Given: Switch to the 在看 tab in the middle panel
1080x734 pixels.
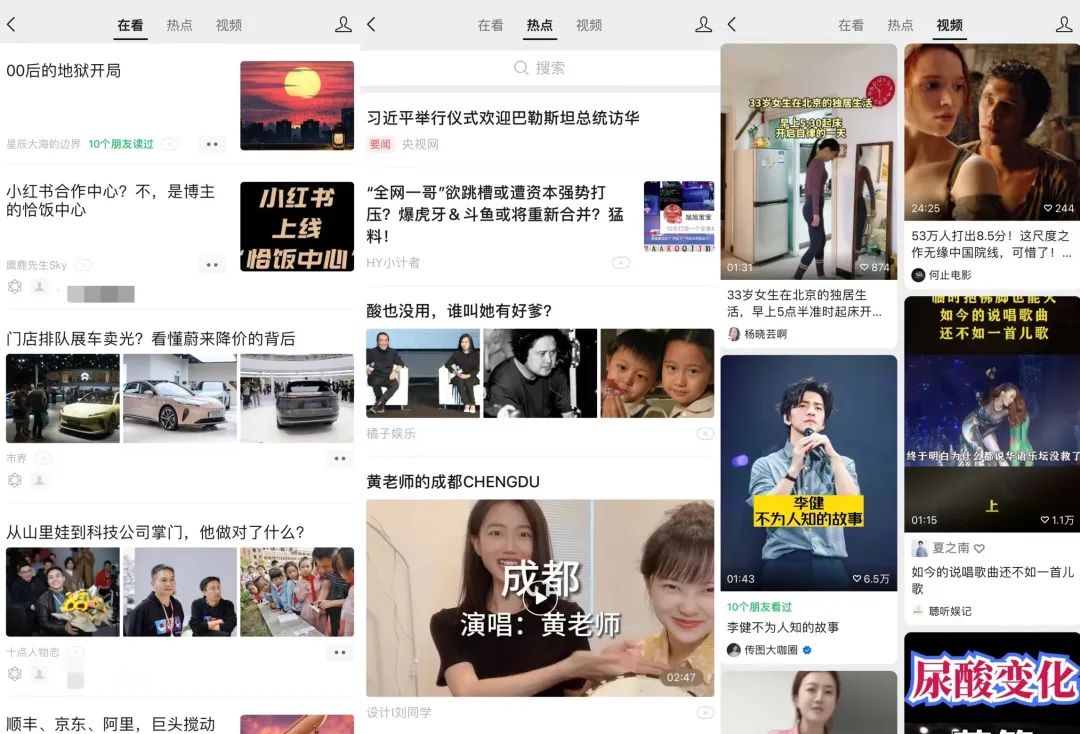Looking at the screenshot, I should click(490, 25).
